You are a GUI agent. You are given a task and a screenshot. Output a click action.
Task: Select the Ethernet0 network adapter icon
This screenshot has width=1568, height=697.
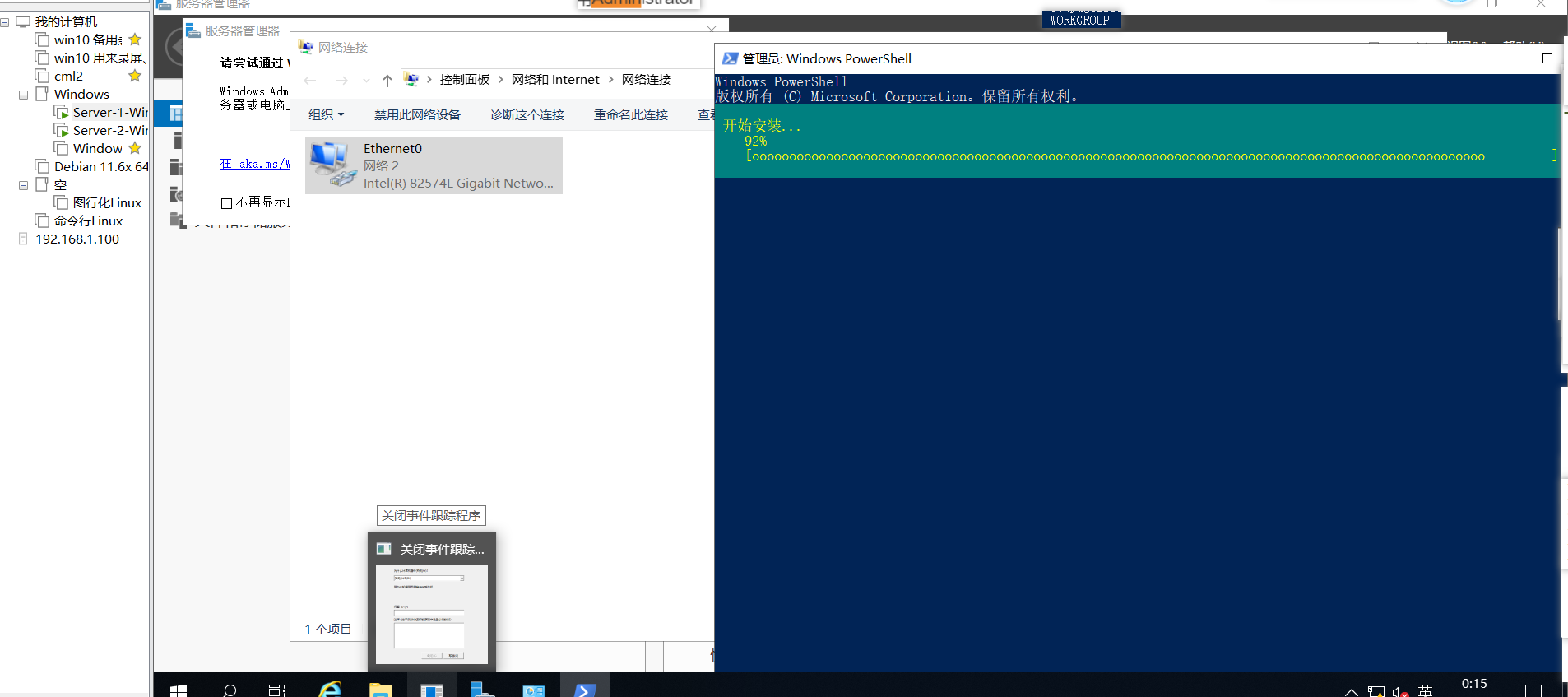[x=332, y=165]
